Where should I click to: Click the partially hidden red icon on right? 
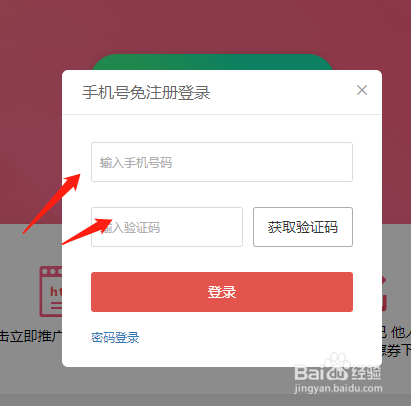(x=384, y=293)
